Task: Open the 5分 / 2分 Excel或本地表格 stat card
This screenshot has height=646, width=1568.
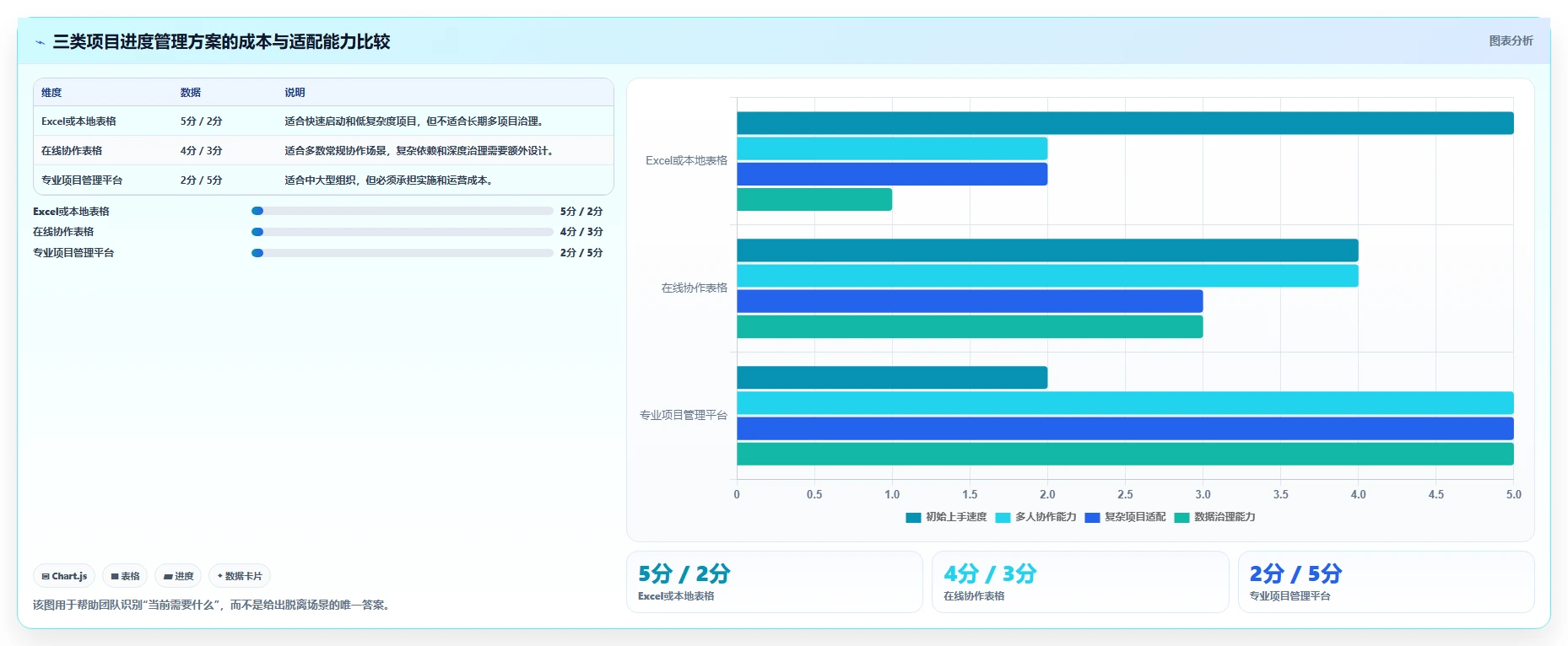Action: pos(774,582)
